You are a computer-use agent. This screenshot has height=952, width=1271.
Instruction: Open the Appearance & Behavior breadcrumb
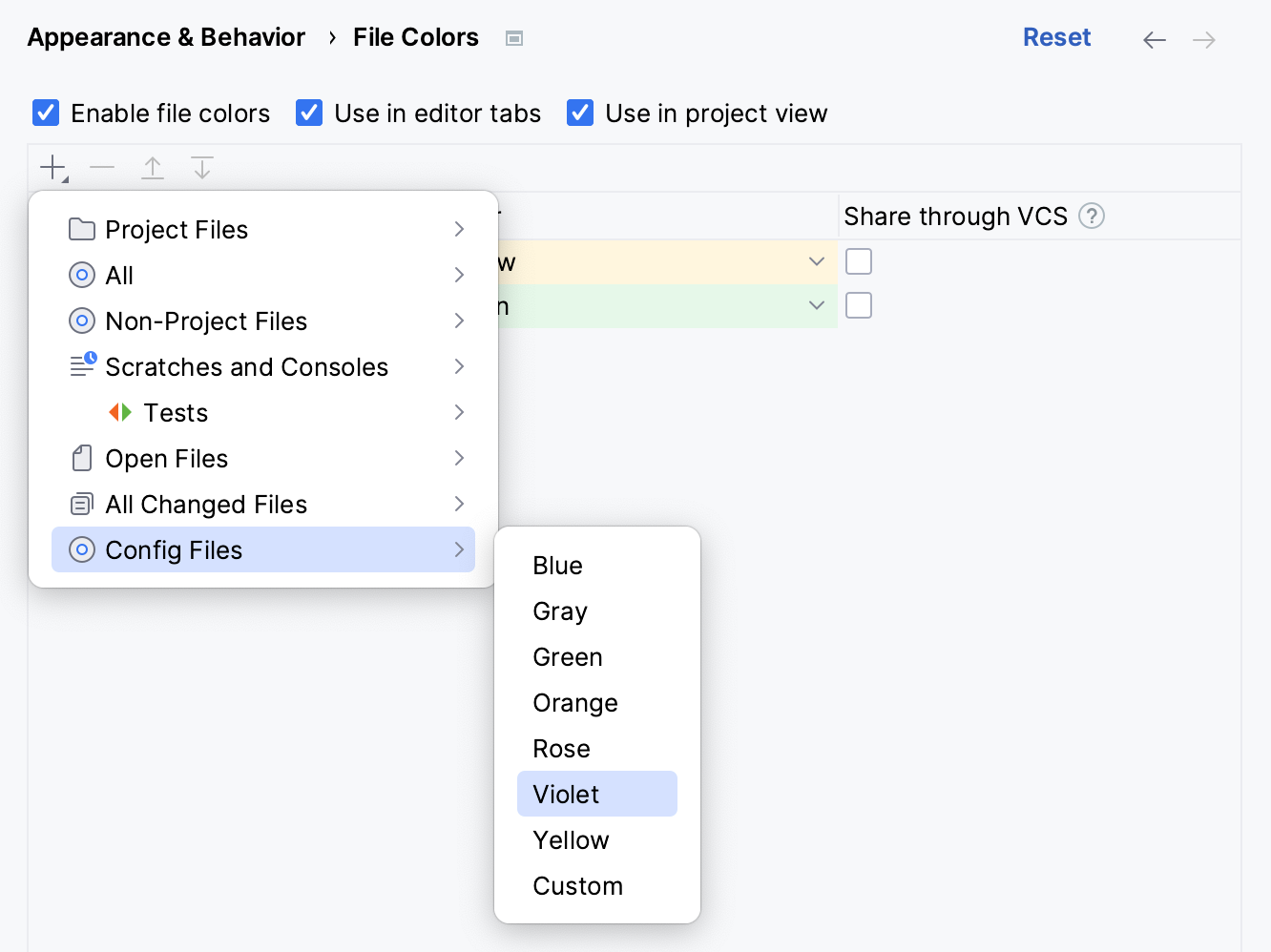click(166, 37)
